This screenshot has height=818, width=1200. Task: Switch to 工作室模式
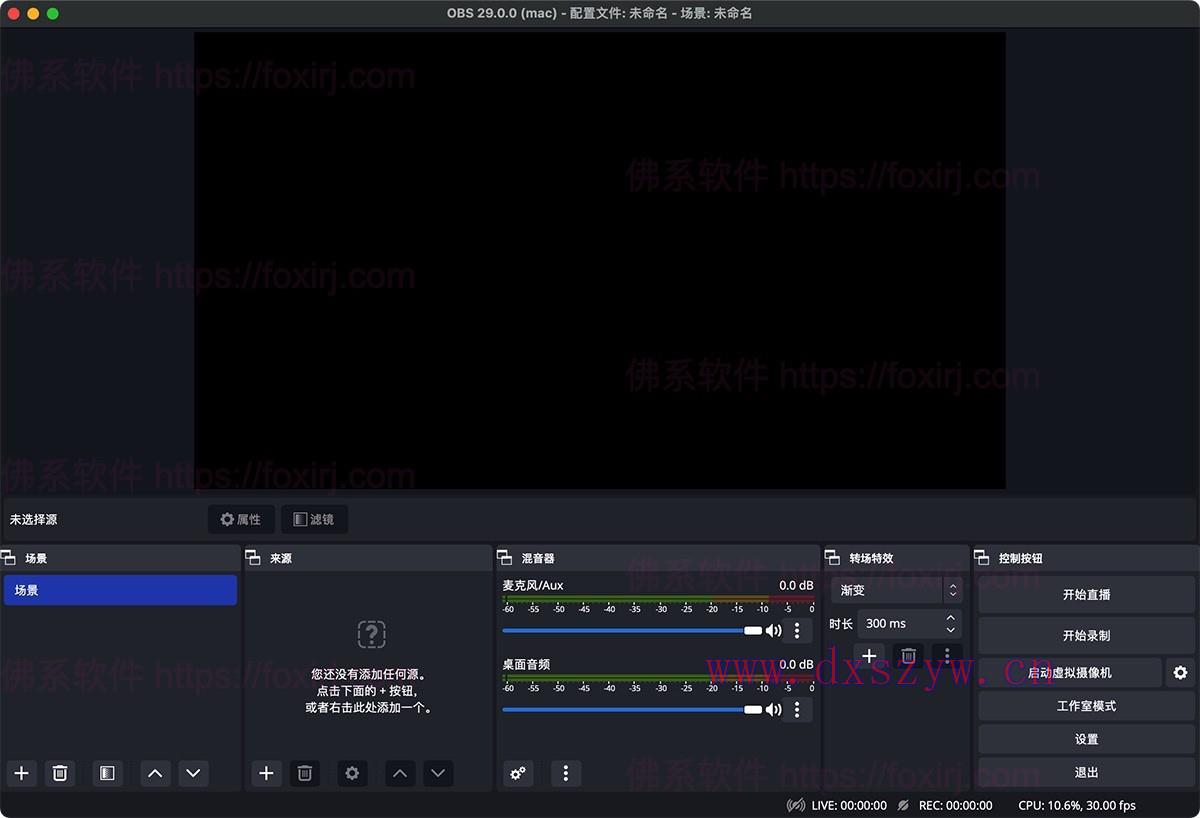(1086, 706)
